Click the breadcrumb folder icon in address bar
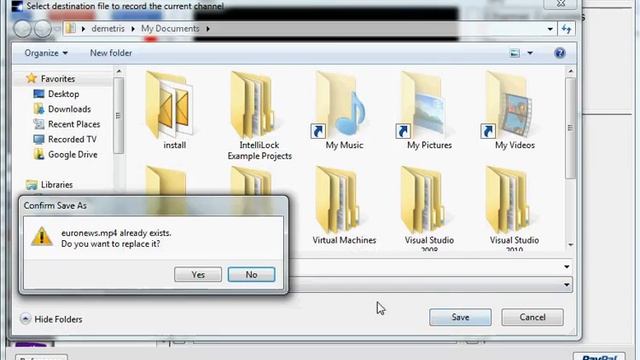The width and height of the screenshot is (640, 360). click(71, 28)
